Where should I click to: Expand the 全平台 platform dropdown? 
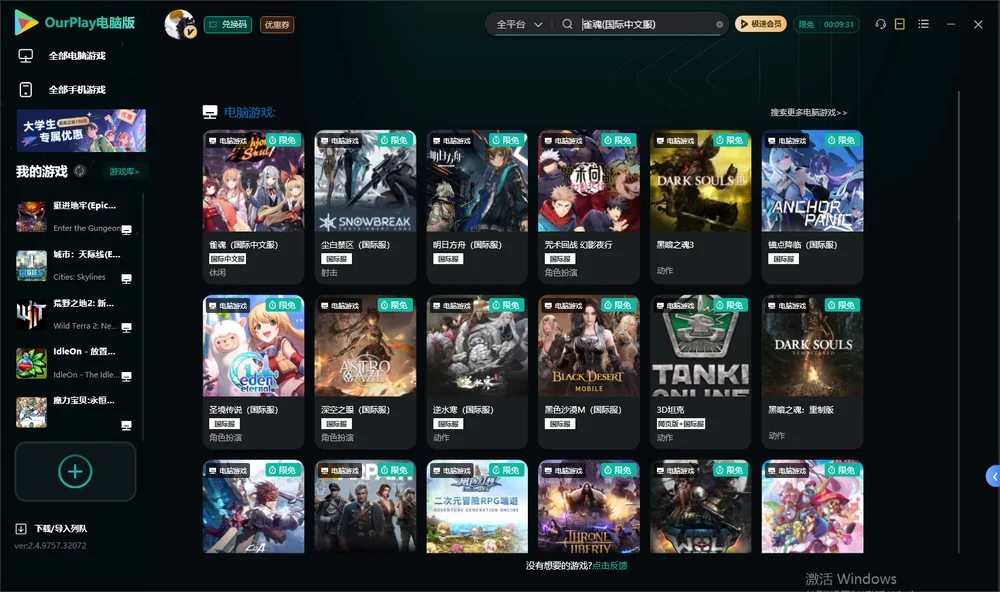[519, 24]
